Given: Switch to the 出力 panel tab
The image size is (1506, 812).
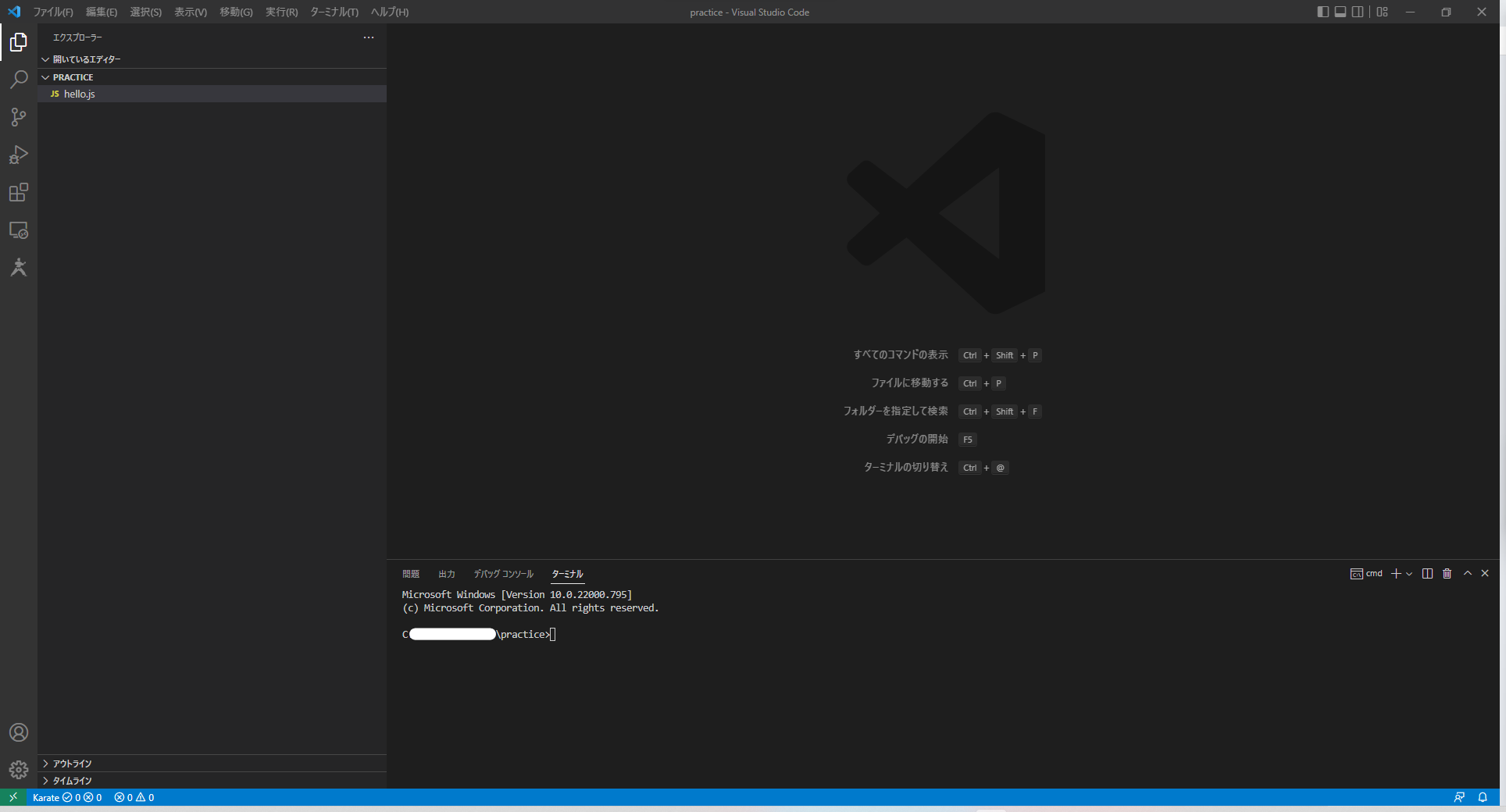Looking at the screenshot, I should [x=447, y=574].
